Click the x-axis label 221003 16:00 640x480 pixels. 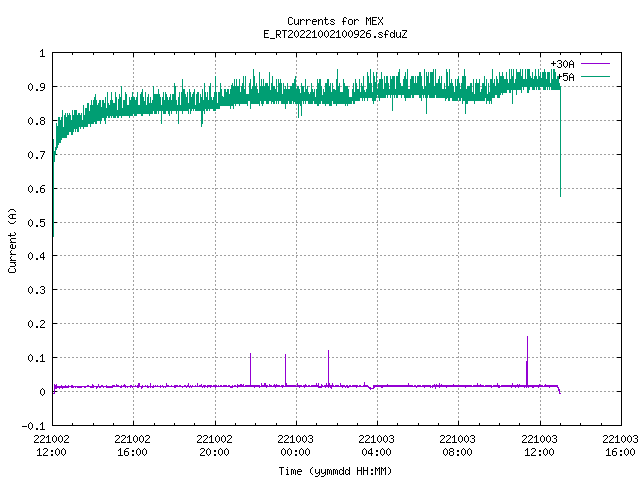[x=620, y=445]
